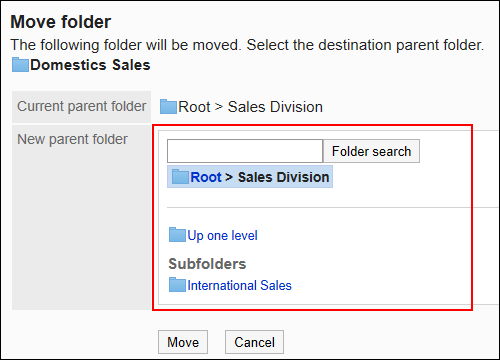This screenshot has width=500, height=360.
Task: Select Sales Division in the highlighted path
Action: [283, 177]
